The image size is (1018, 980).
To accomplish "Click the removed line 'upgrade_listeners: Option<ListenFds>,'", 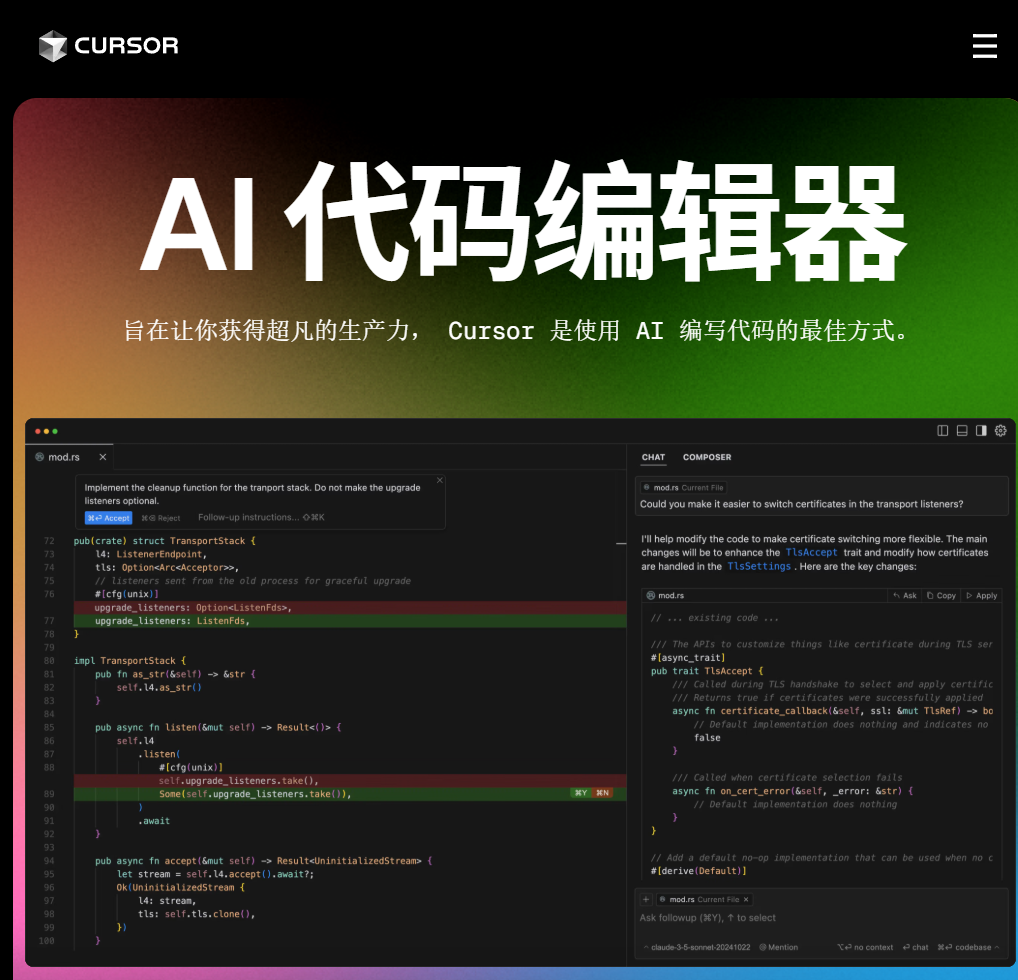I will [193, 608].
